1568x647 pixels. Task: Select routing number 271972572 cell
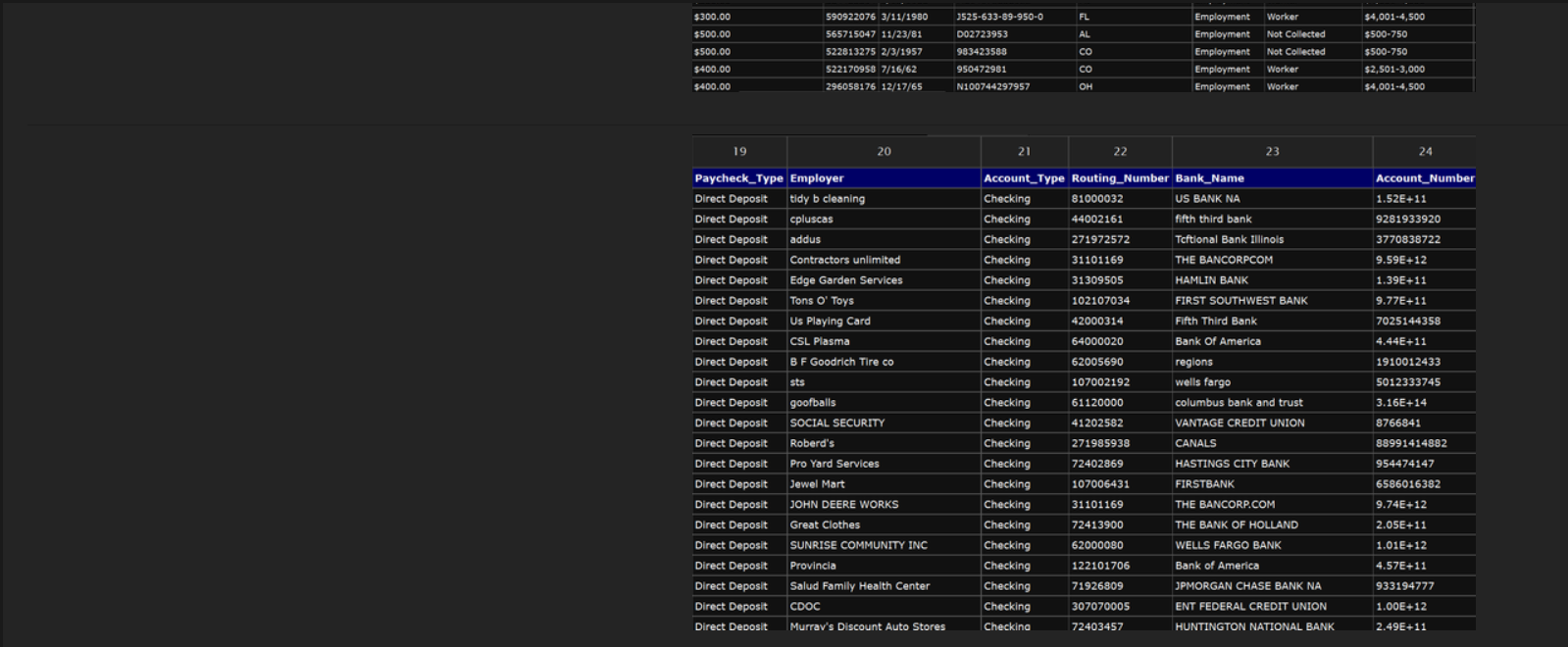pos(1100,239)
